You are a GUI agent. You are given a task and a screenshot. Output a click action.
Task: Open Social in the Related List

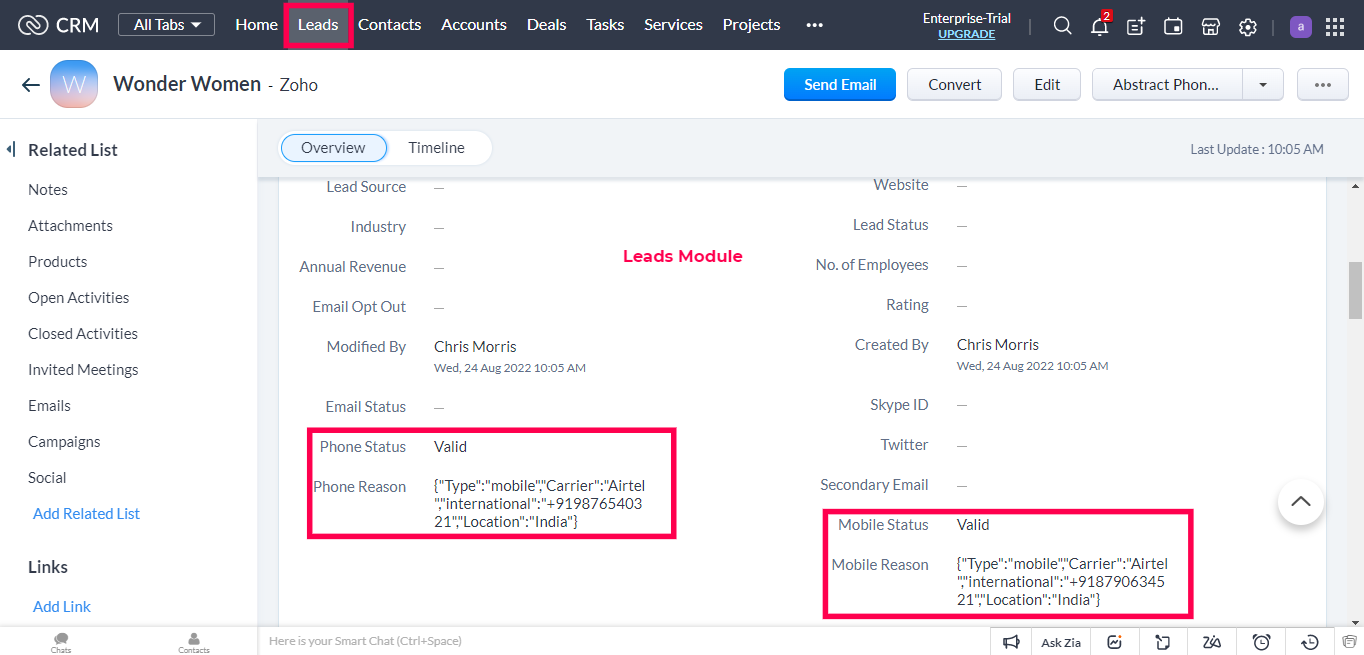[x=47, y=478]
